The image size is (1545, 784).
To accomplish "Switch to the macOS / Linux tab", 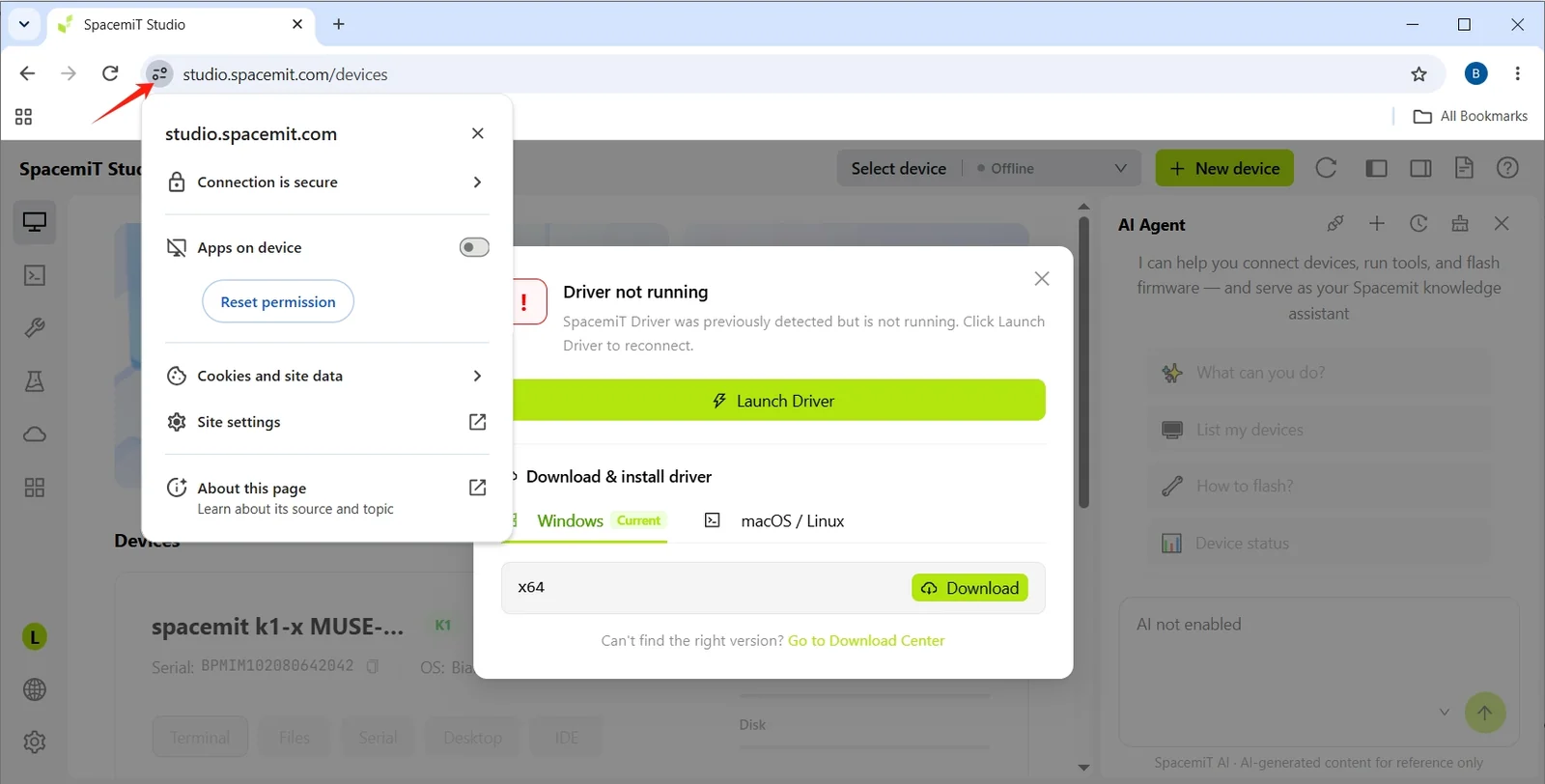I will point(774,521).
